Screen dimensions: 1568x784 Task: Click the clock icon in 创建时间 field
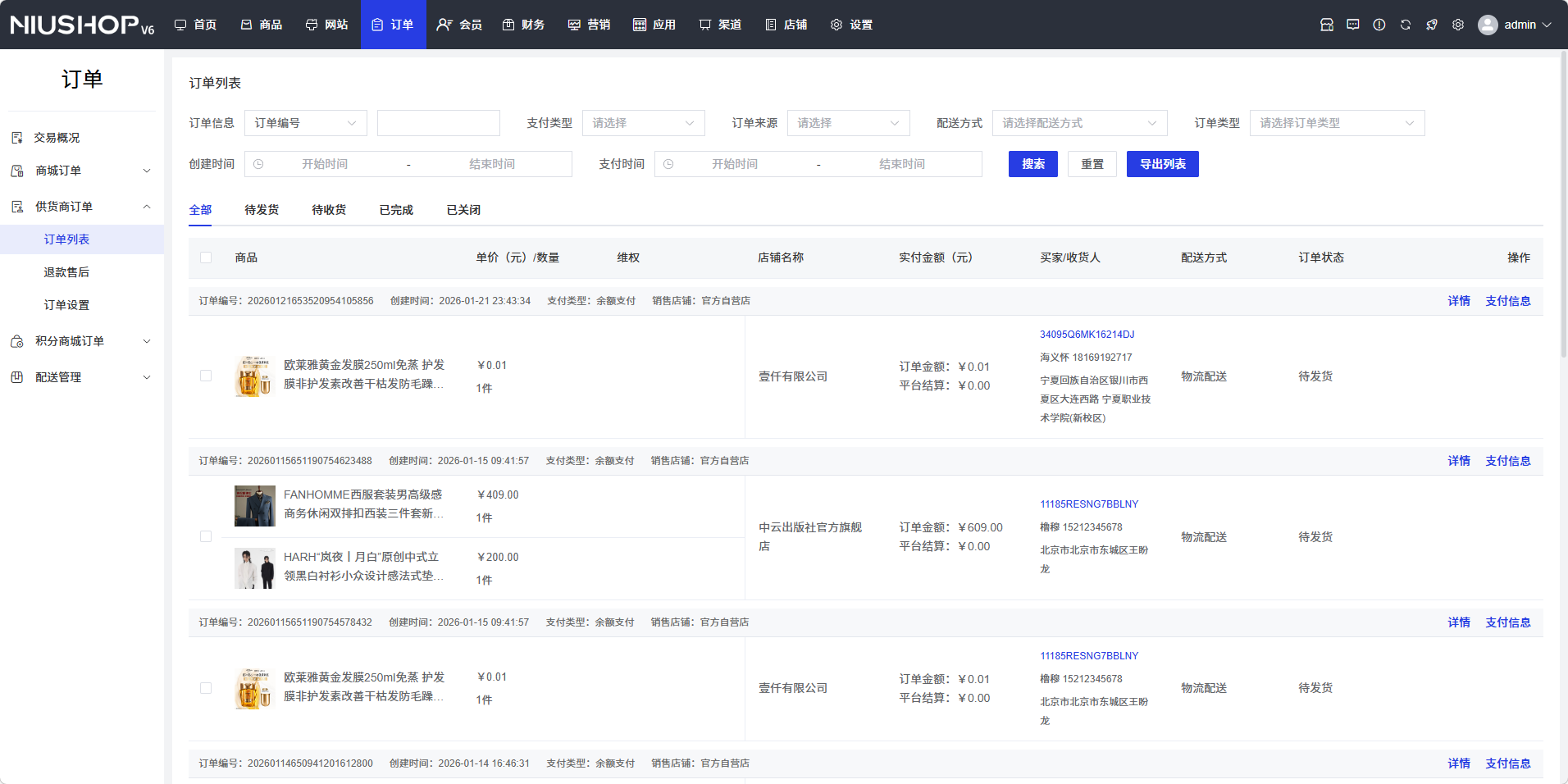coord(258,164)
